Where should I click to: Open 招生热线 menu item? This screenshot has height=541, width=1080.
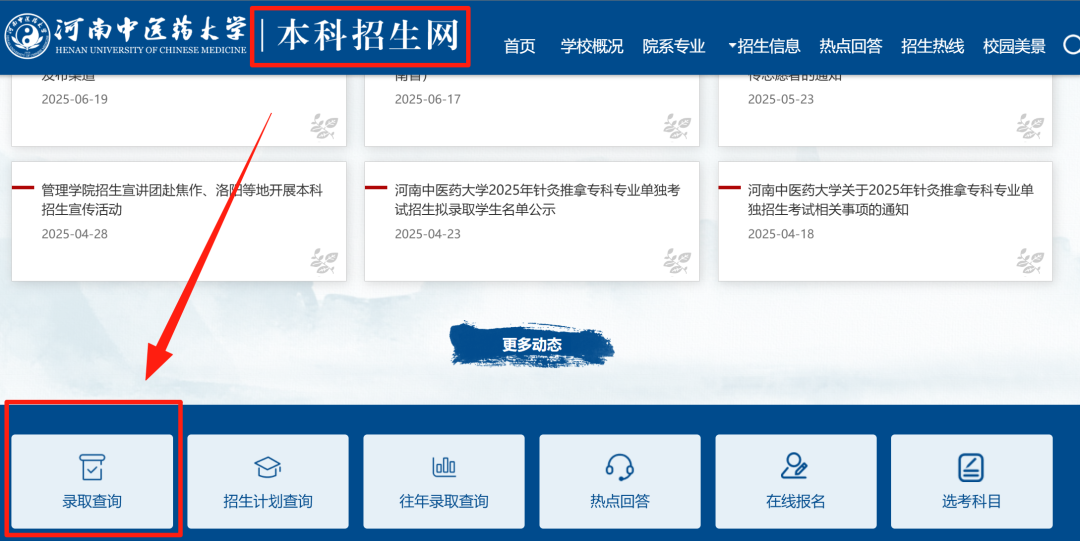click(x=933, y=46)
